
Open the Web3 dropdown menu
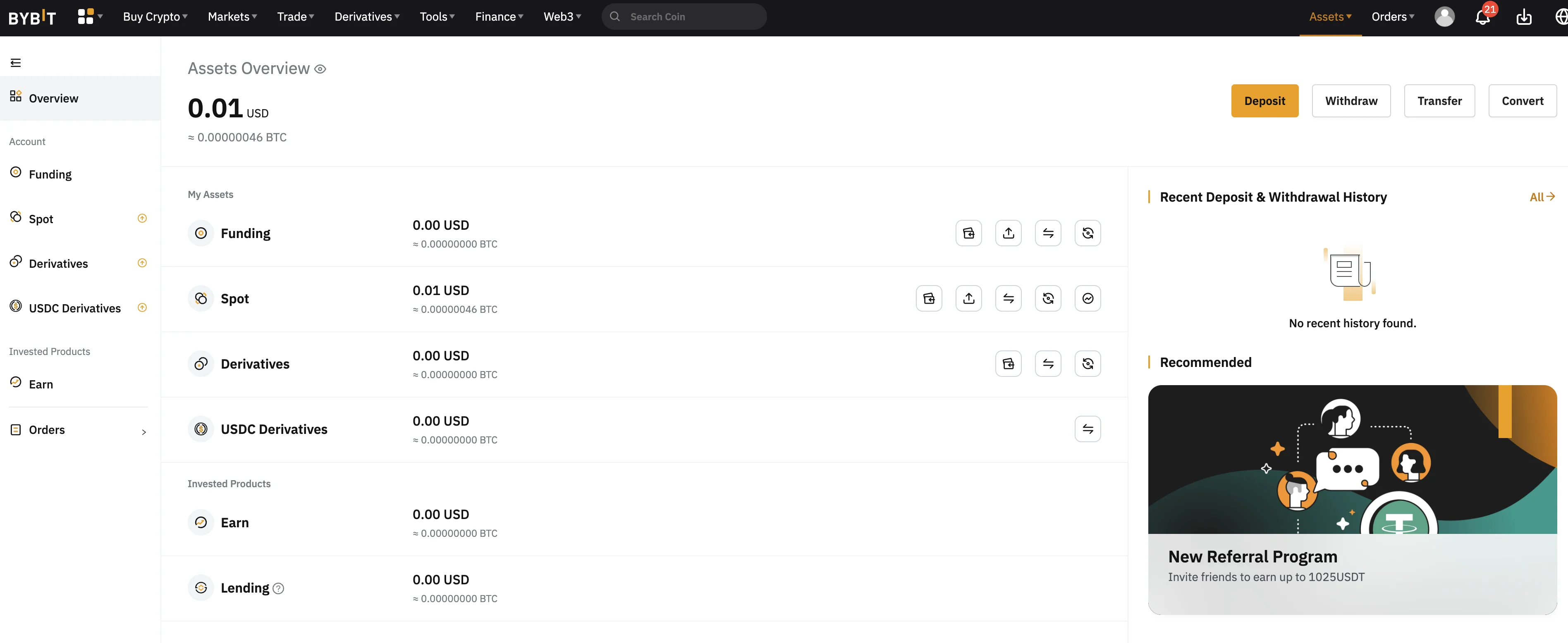click(x=562, y=17)
